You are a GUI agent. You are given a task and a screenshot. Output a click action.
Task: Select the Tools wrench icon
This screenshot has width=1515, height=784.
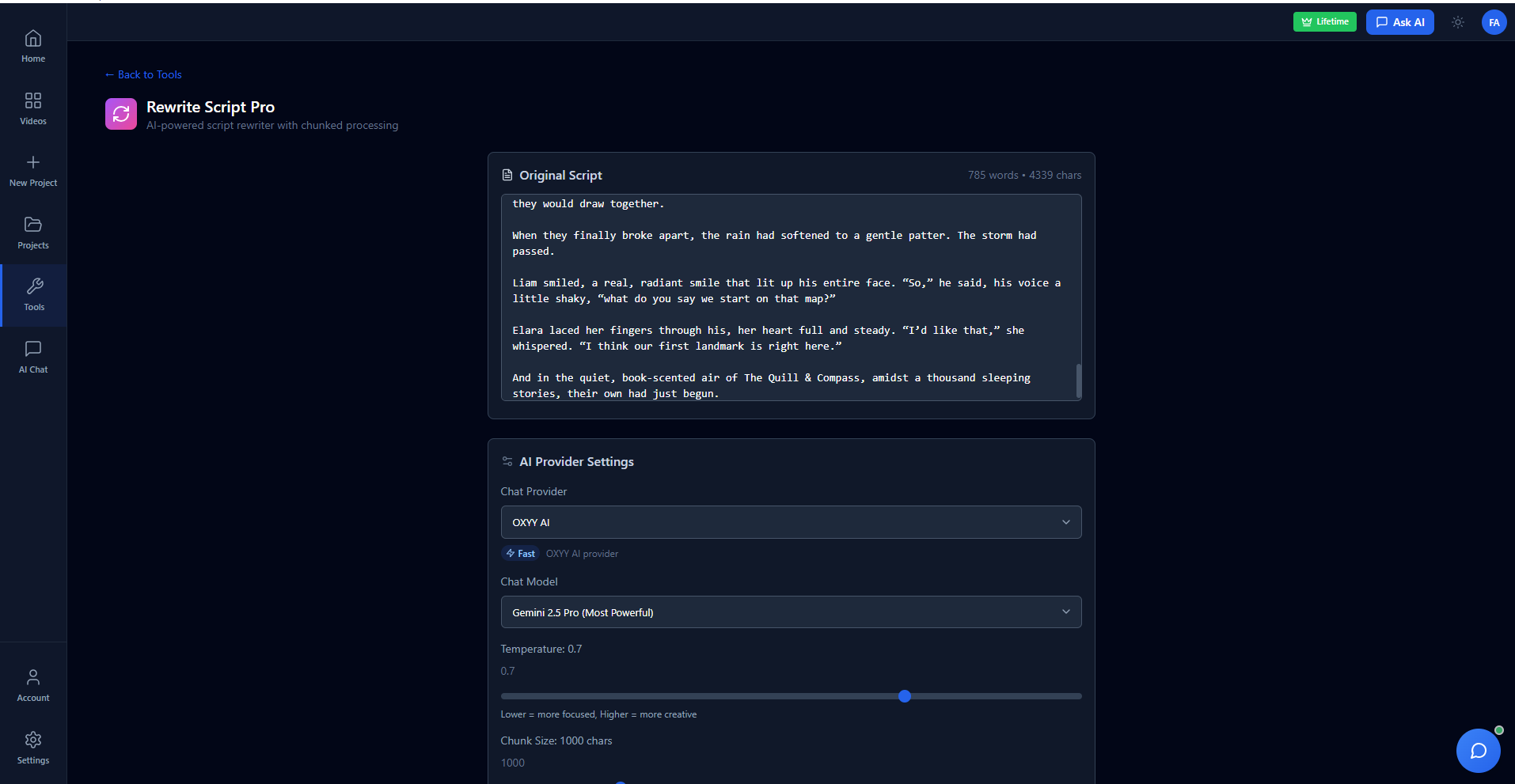[x=34, y=286]
